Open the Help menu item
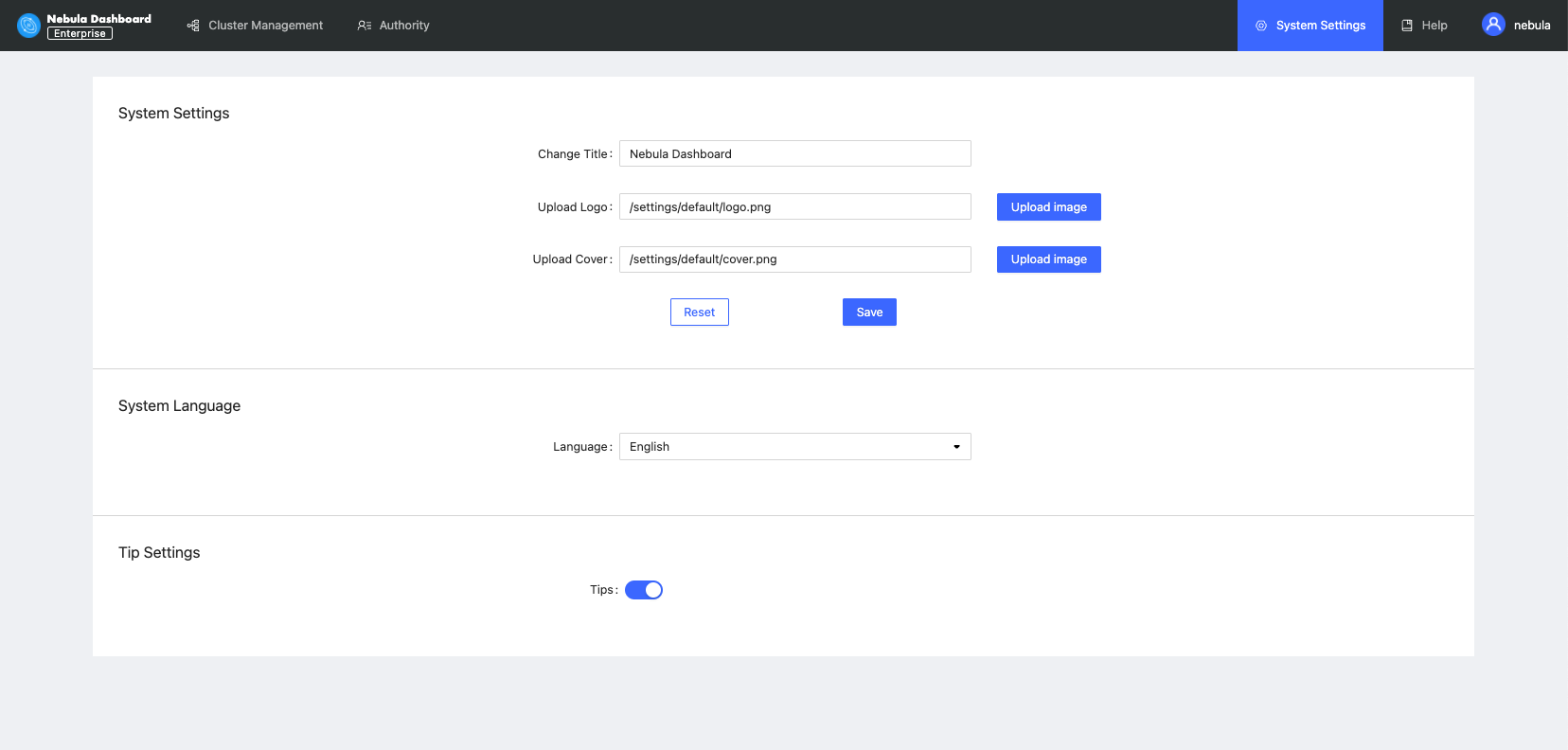The image size is (1568, 750). (1434, 26)
